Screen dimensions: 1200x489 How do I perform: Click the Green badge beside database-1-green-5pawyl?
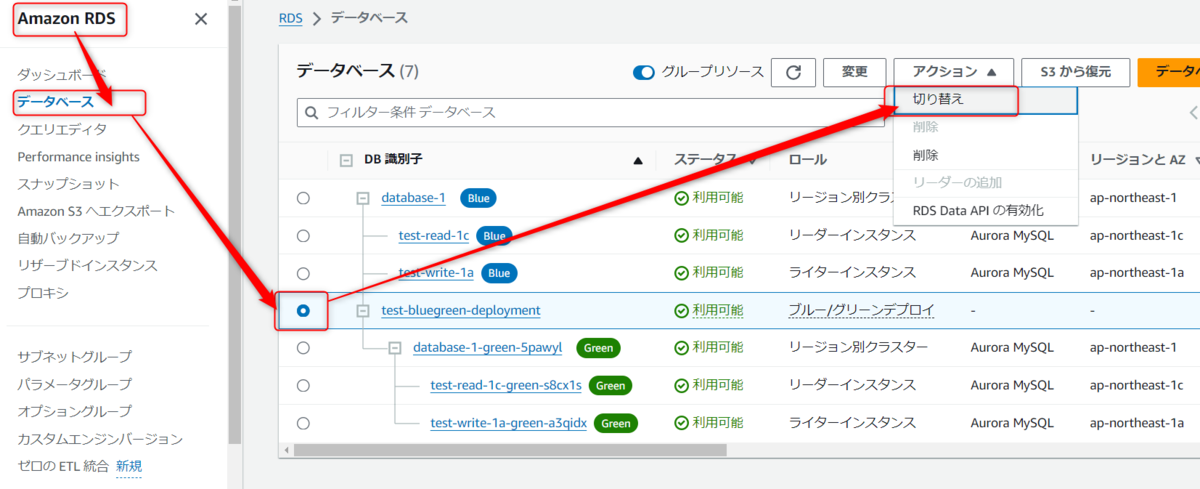click(598, 348)
